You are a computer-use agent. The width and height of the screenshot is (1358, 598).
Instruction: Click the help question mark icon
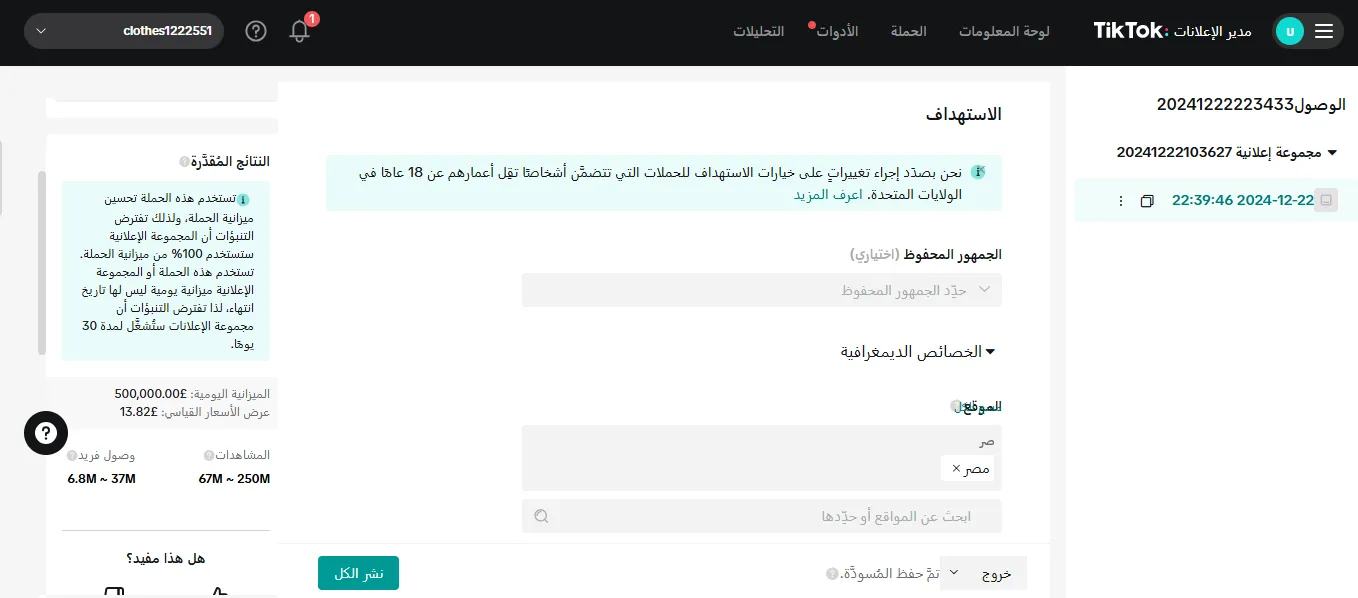coord(256,31)
